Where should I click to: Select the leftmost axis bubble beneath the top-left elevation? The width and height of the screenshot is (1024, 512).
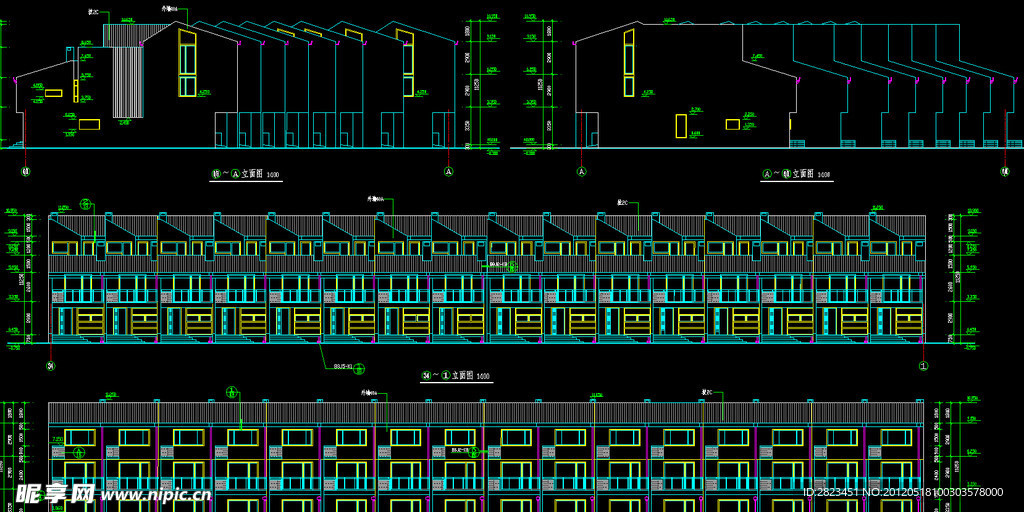pos(25,172)
